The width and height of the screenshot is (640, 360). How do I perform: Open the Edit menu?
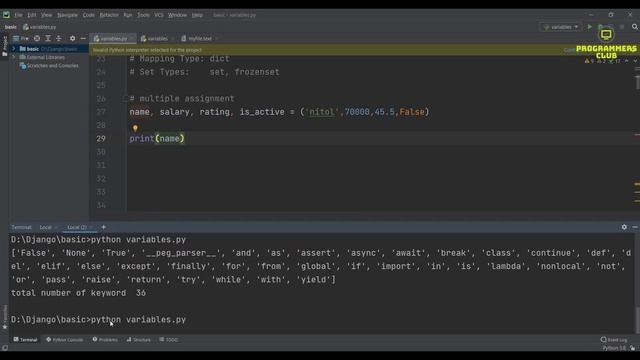click(32, 15)
